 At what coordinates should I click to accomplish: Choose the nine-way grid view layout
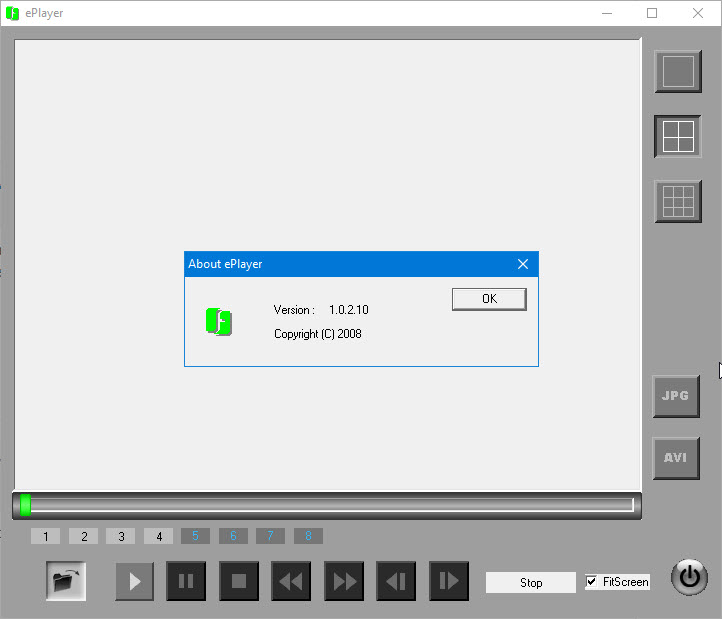click(x=678, y=201)
